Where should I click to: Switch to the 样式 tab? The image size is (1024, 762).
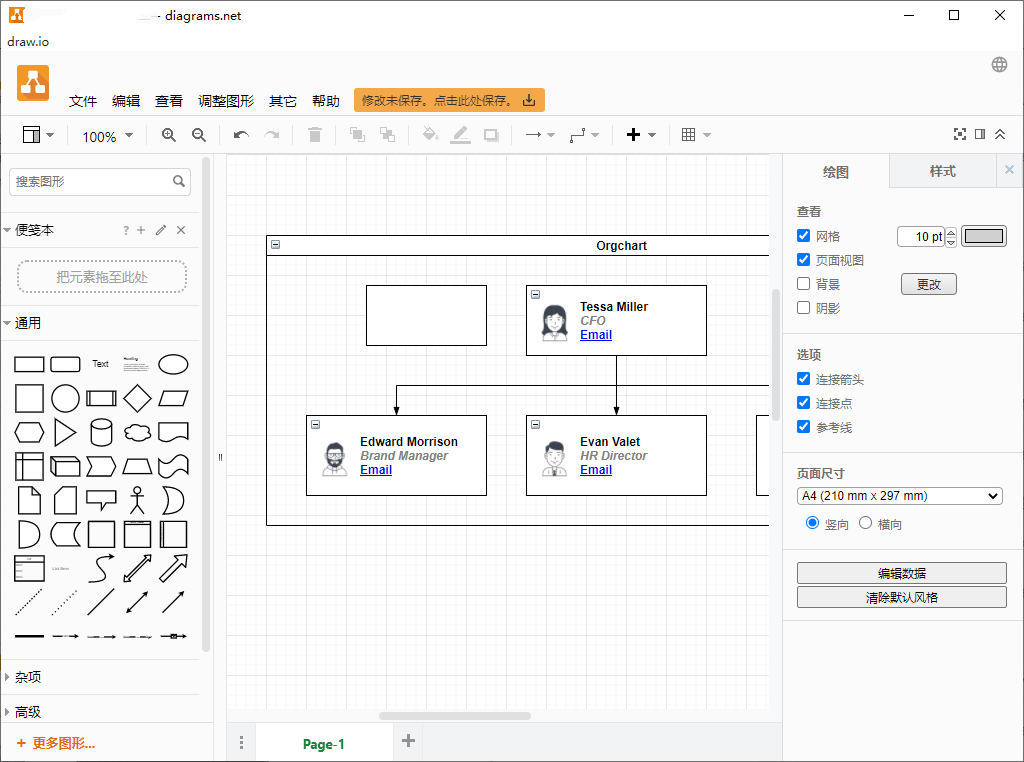point(942,171)
